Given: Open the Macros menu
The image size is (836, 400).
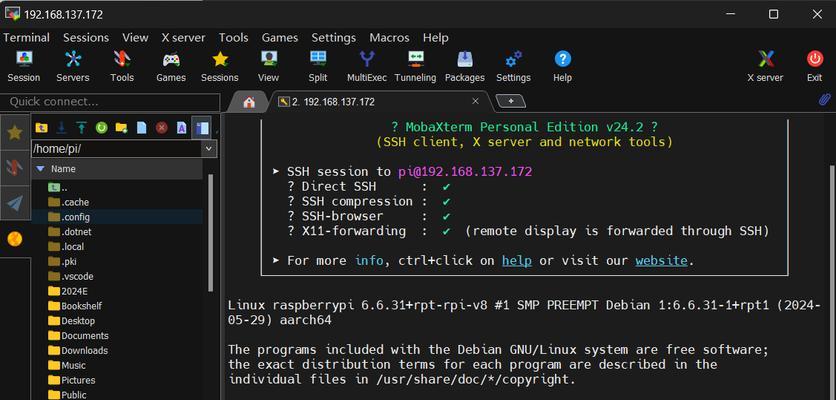Looking at the screenshot, I should click(389, 38).
